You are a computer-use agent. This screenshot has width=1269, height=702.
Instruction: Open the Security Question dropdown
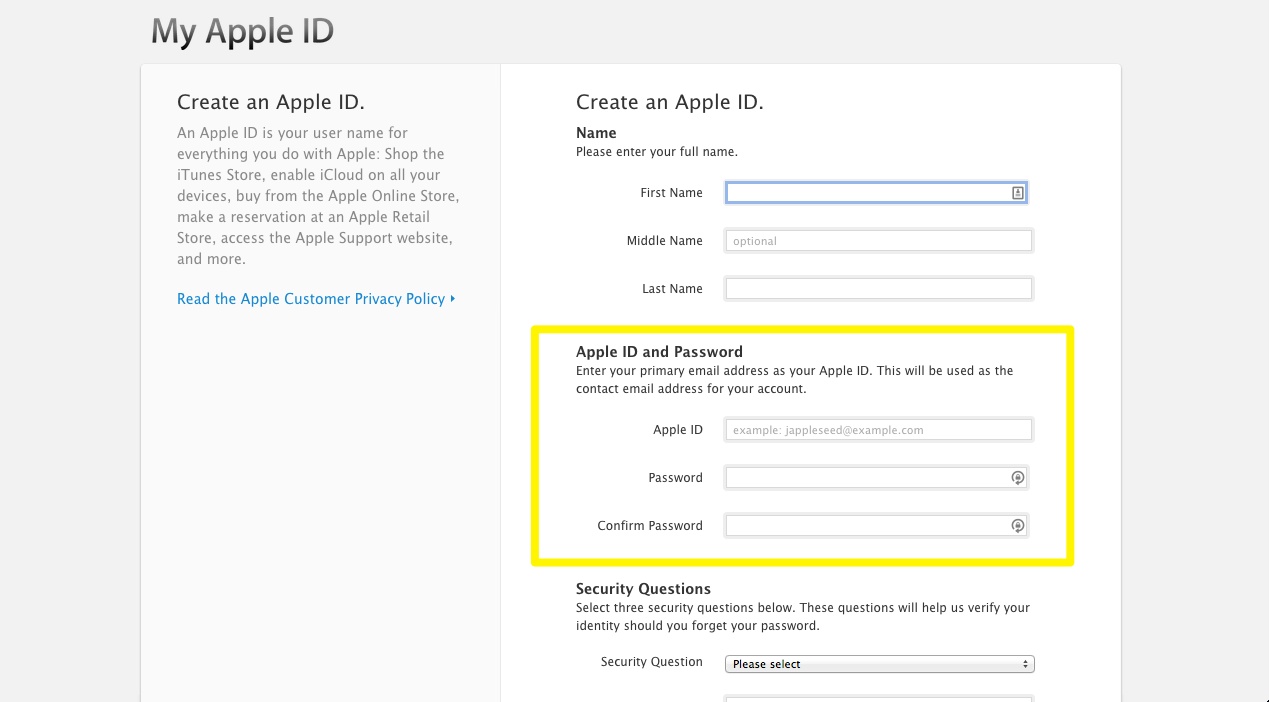[x=880, y=664]
